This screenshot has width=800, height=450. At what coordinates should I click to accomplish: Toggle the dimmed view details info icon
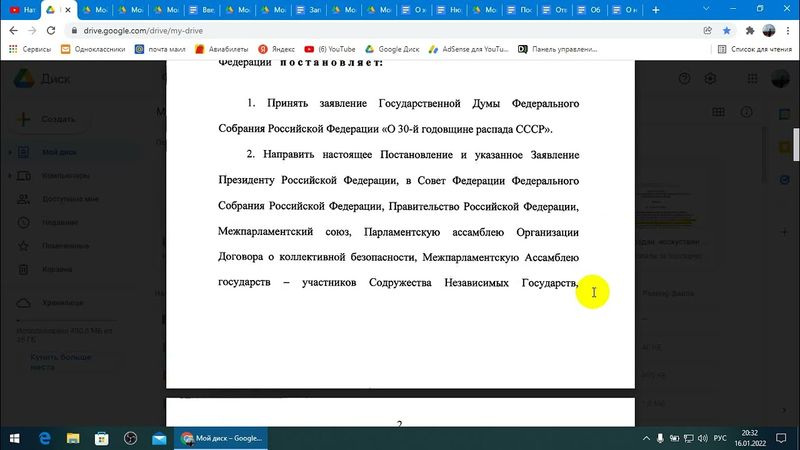coord(746,112)
